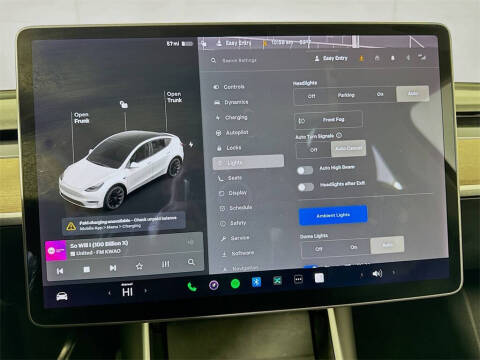This screenshot has width=480, height=360.
Task: Stop the media playback
Action: tap(87, 269)
